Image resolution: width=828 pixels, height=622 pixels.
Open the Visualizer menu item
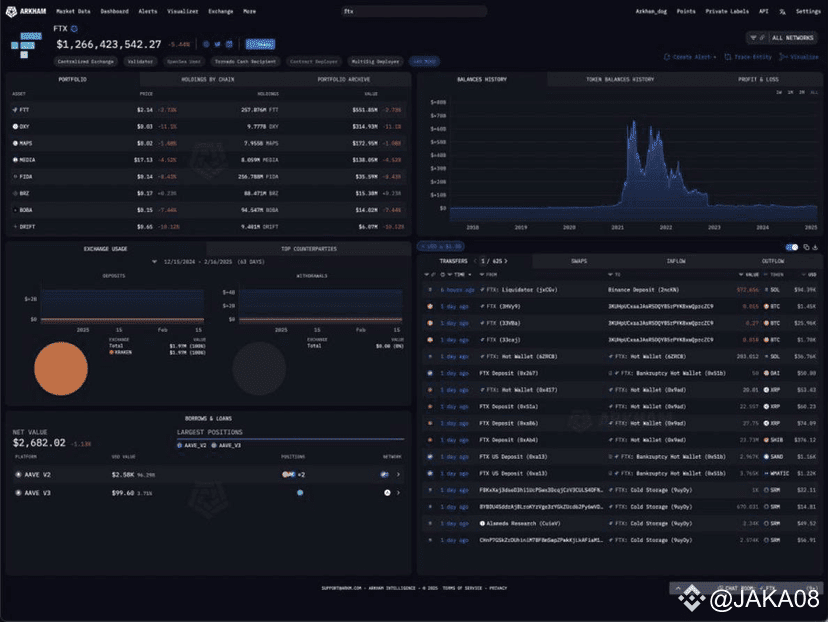point(182,11)
